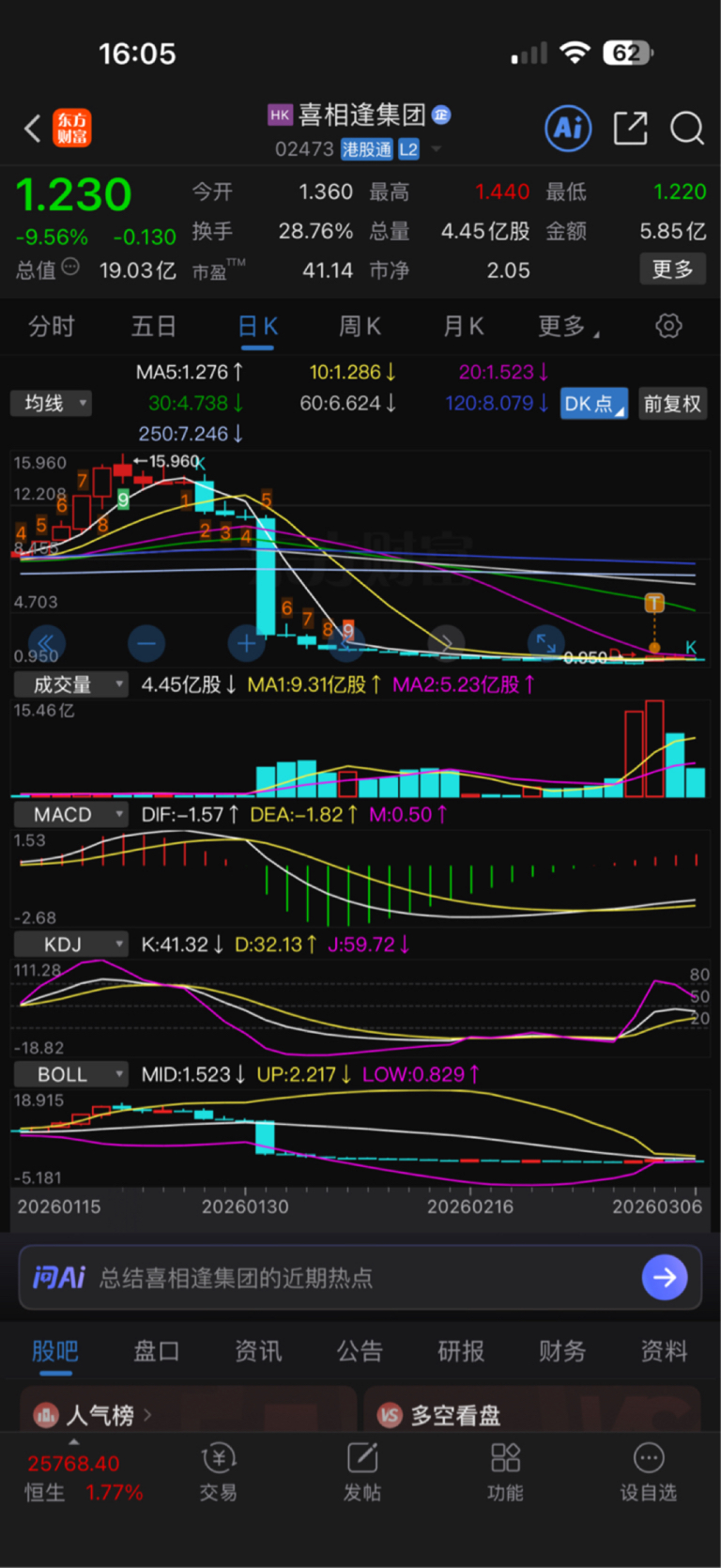Open the BOLL indicator dropdown
The height and width of the screenshot is (1568, 721).
(70, 1074)
